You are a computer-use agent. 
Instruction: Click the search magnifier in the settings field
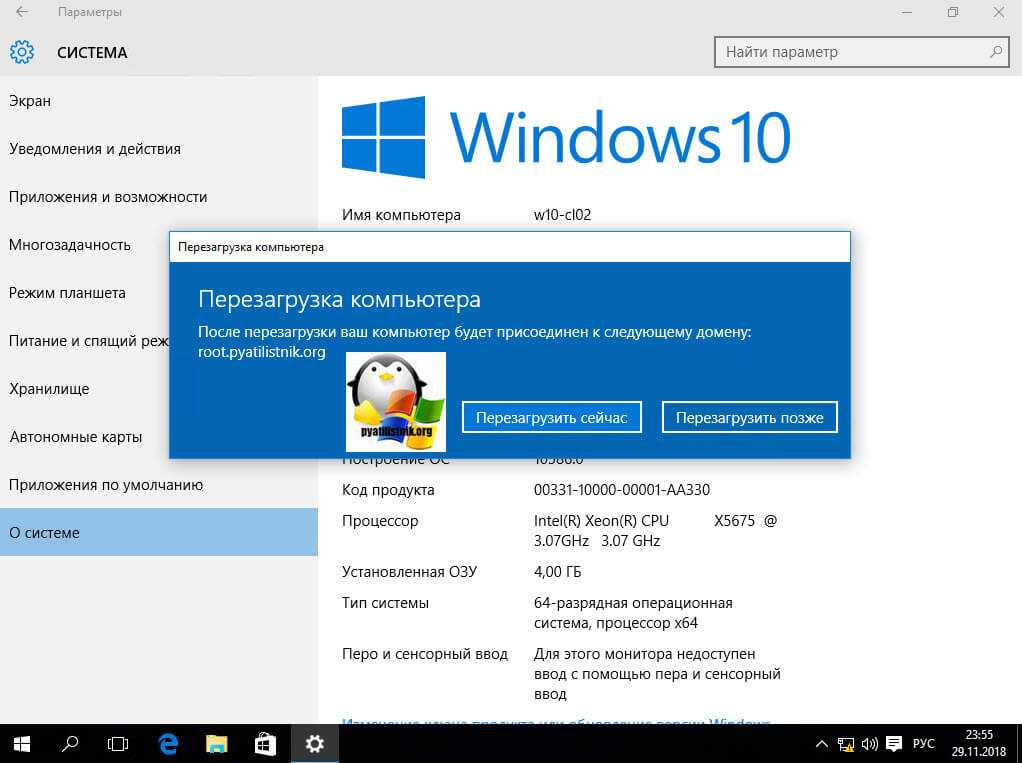(x=995, y=52)
